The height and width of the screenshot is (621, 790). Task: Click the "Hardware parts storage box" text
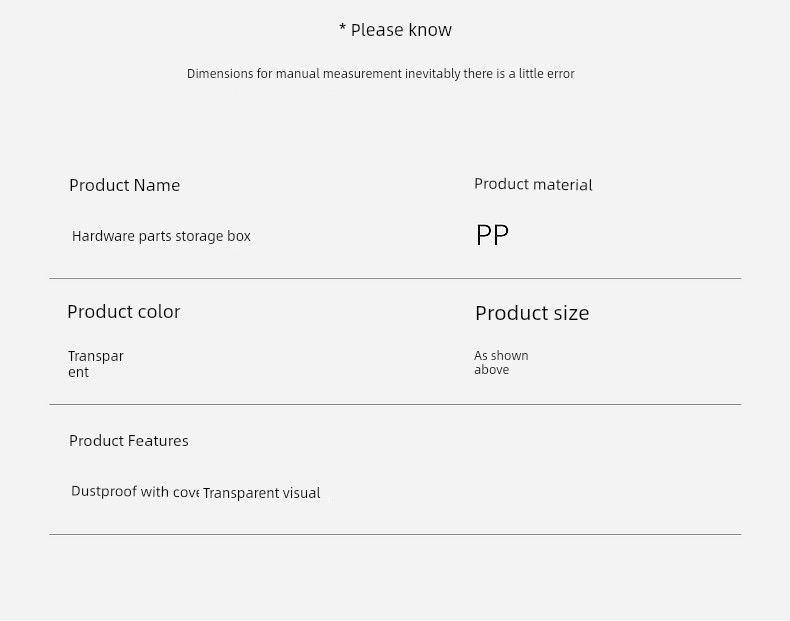(x=161, y=236)
